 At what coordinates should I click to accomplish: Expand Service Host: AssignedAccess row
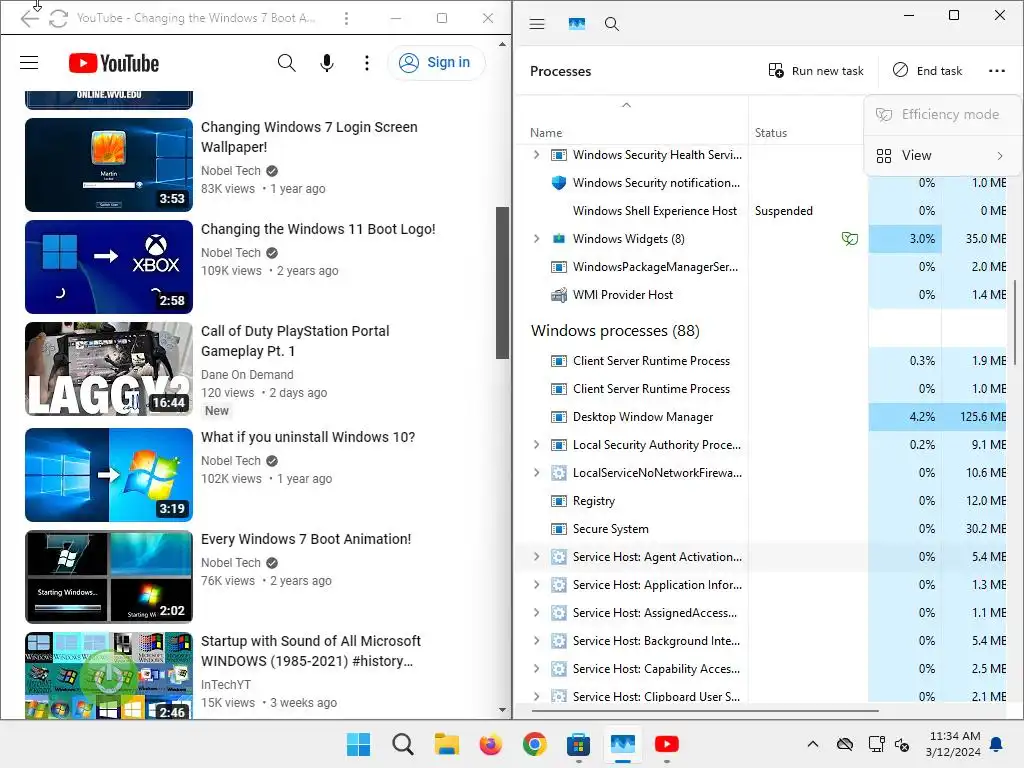pyautogui.click(x=536, y=613)
